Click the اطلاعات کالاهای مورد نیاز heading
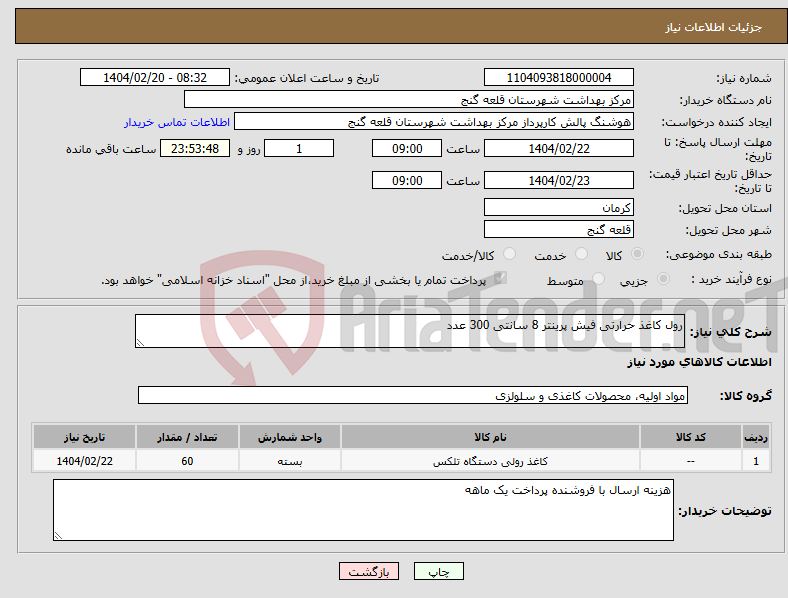 coord(700,362)
